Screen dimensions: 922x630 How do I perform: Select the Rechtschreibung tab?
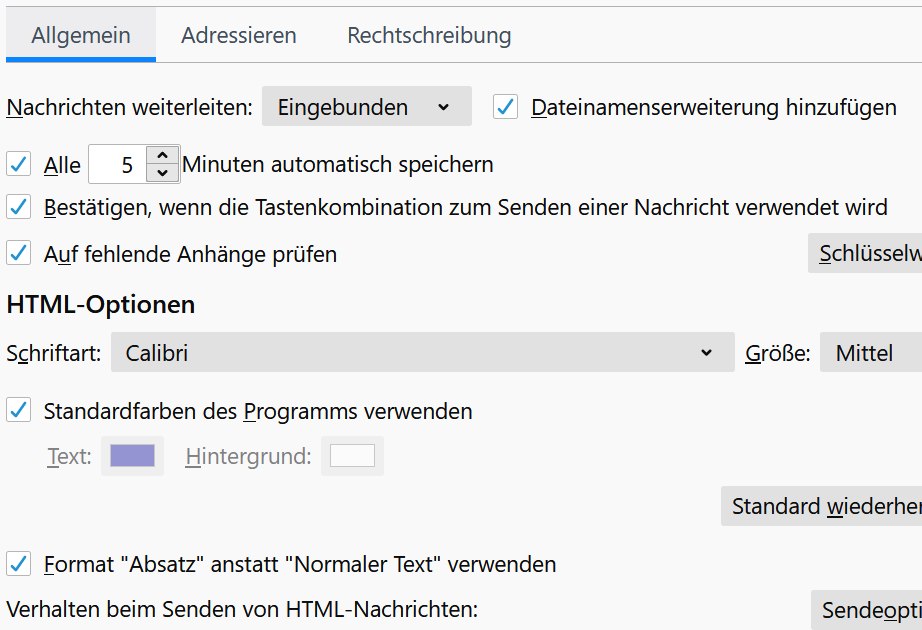coord(429,36)
